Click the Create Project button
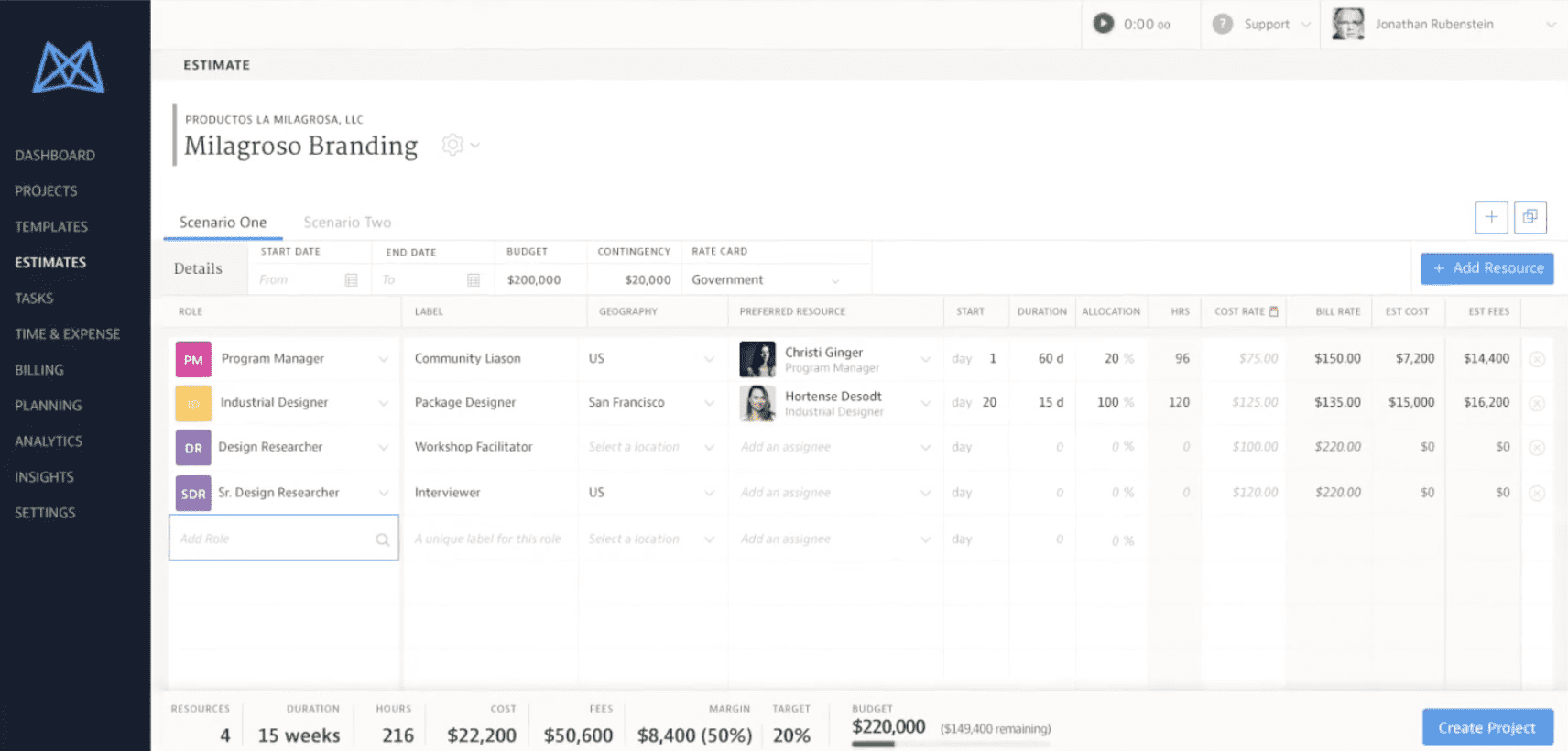This screenshot has width=1568, height=751. [x=1486, y=727]
